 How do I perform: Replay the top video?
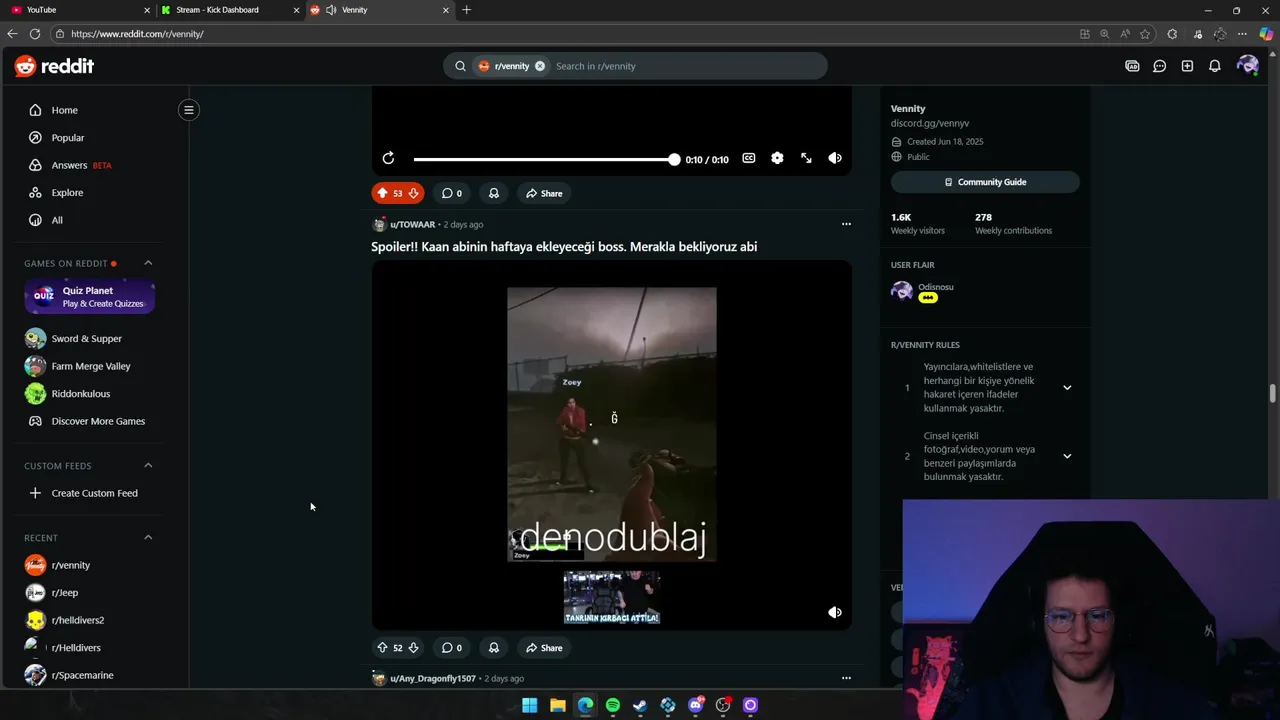tap(388, 158)
